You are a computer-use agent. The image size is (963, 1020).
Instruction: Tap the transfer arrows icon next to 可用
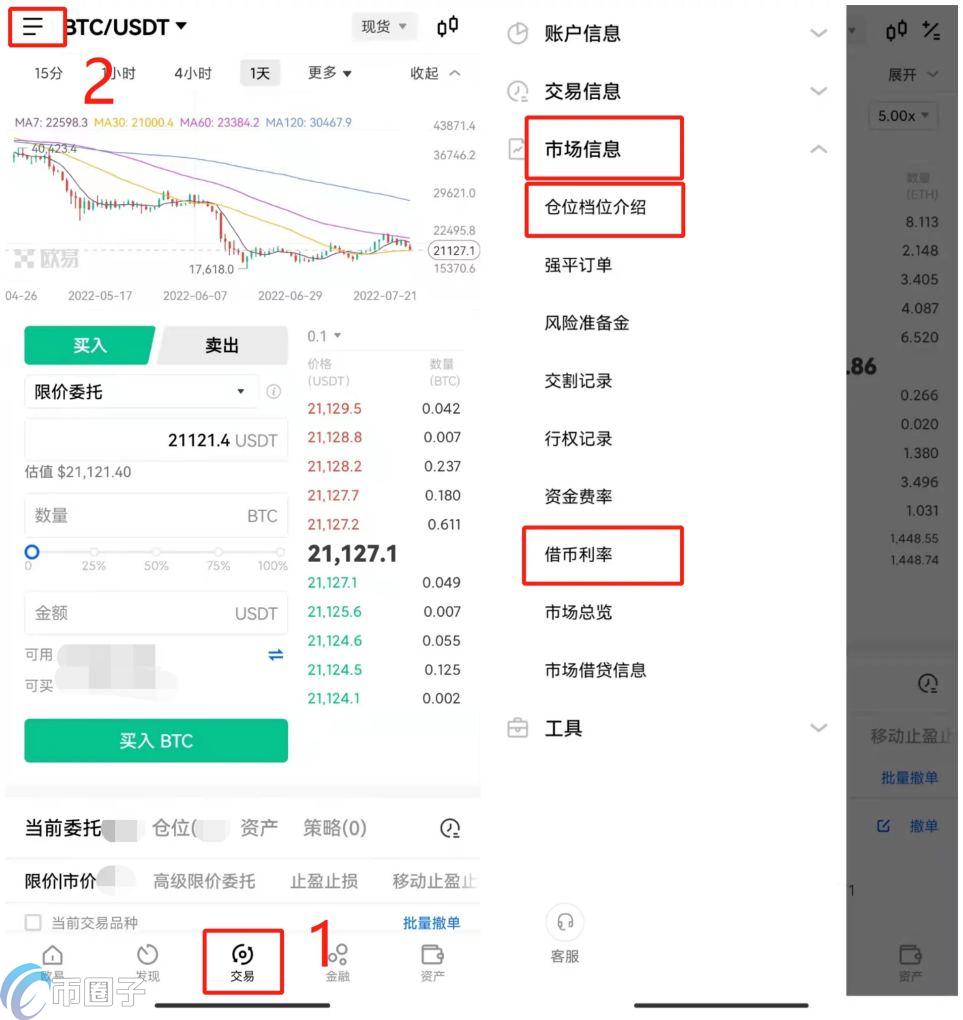[x=276, y=654]
